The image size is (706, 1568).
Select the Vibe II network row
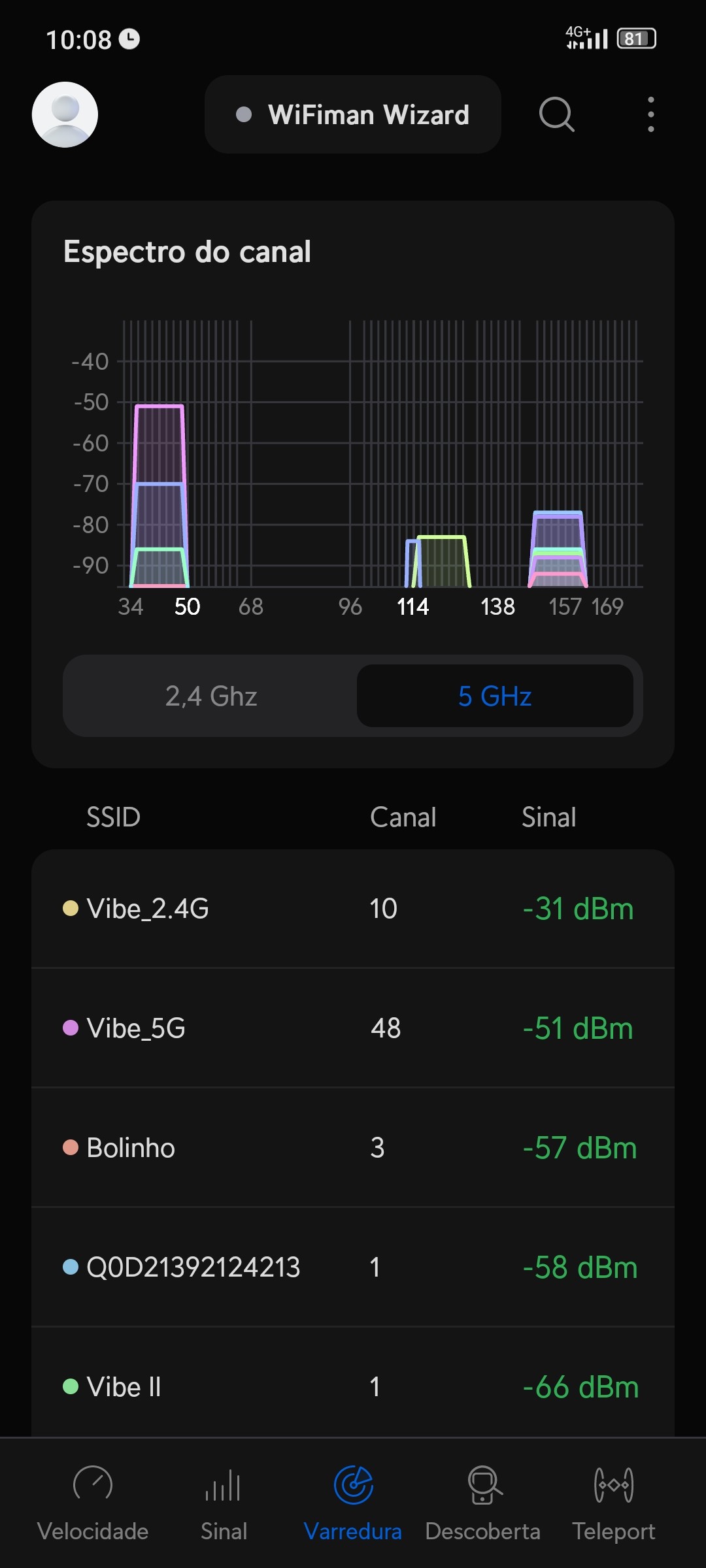coord(353,1386)
